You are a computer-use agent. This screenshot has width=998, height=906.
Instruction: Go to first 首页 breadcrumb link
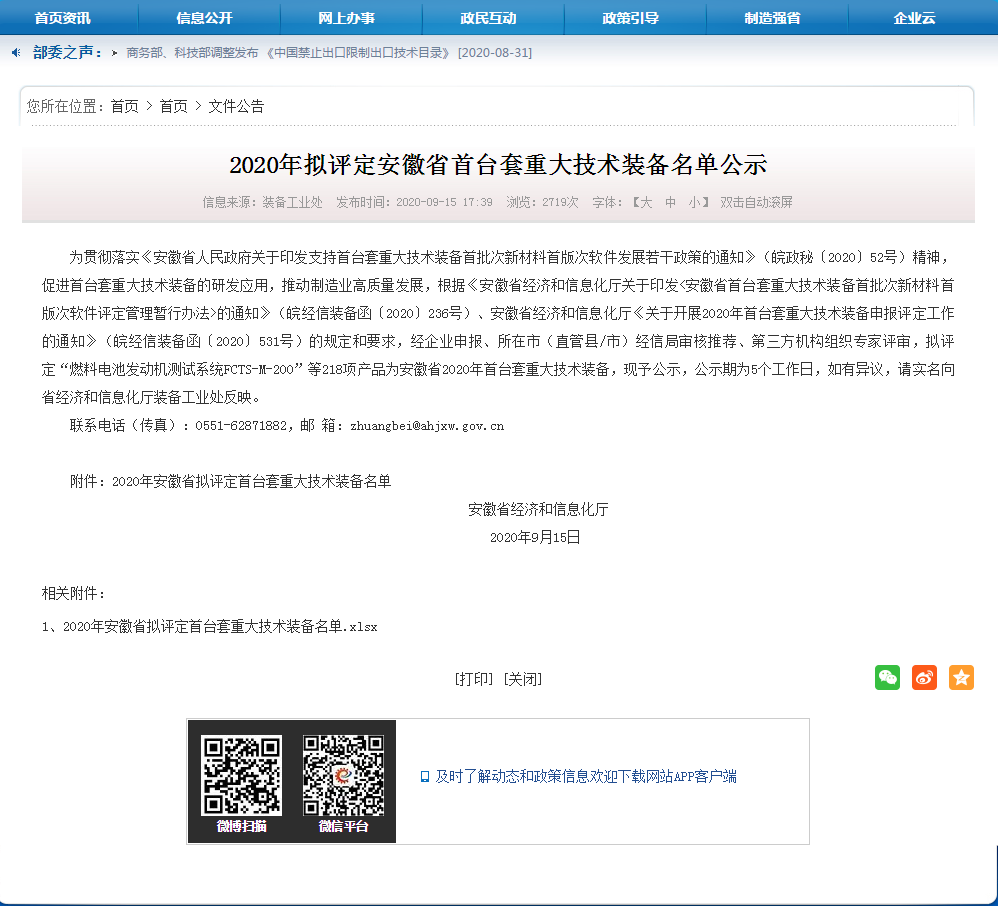click(124, 106)
